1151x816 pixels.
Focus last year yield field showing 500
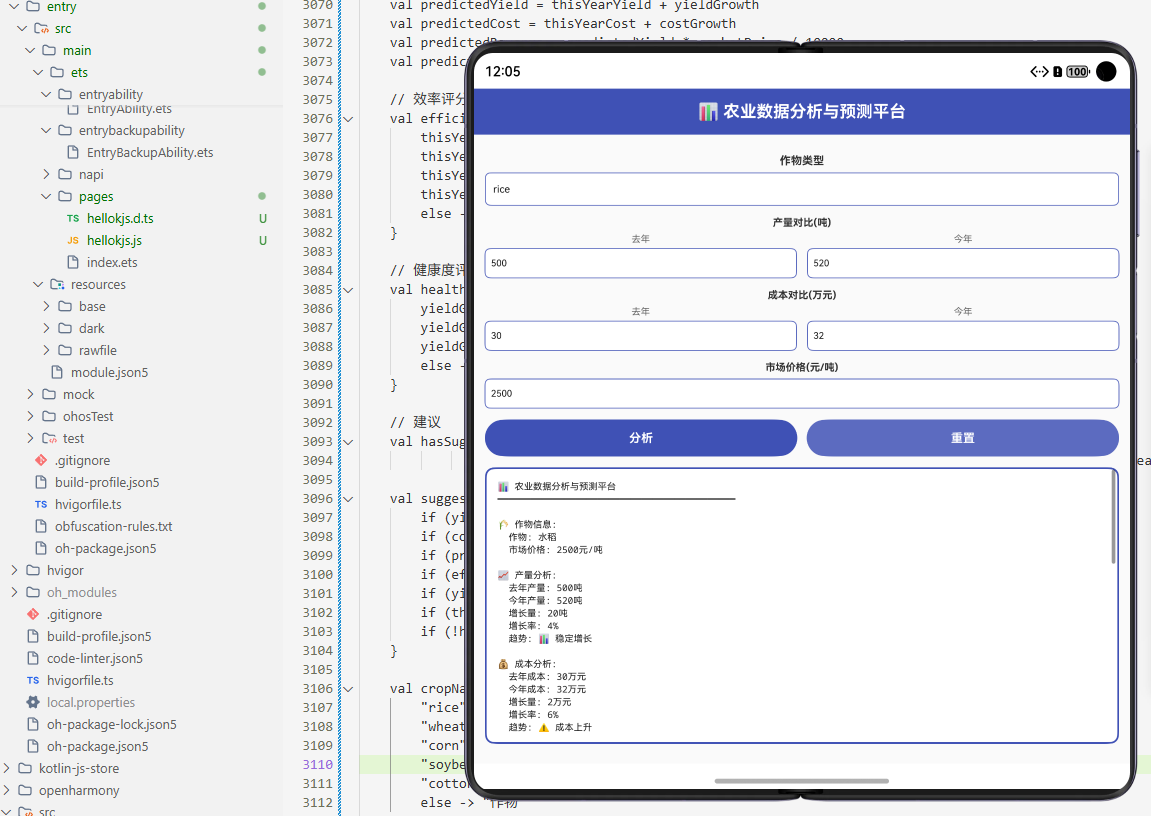tap(640, 263)
